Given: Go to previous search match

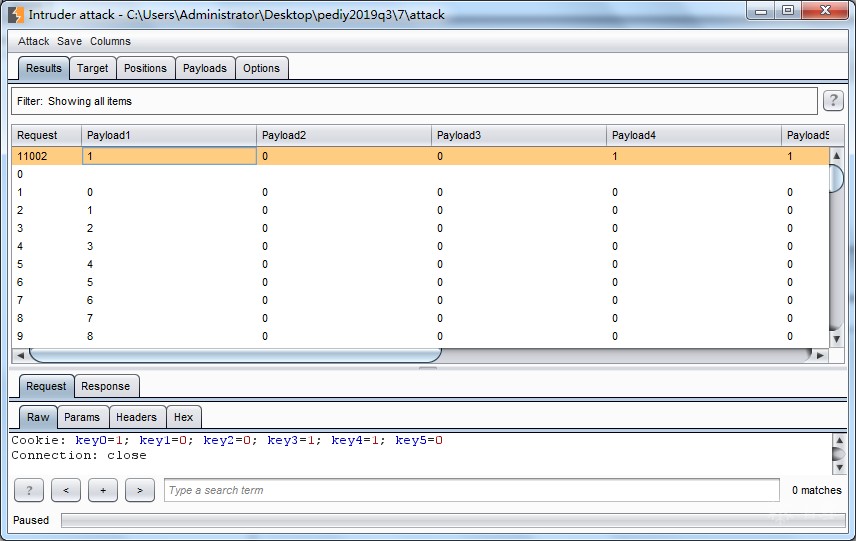Looking at the screenshot, I should tap(66, 490).
